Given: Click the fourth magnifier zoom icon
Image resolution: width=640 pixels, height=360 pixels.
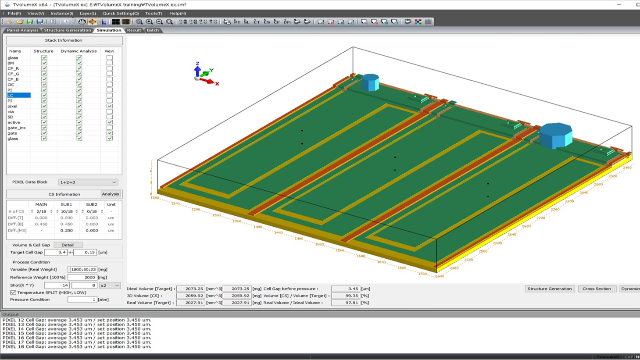Looking at the screenshot, I should point(169,22).
